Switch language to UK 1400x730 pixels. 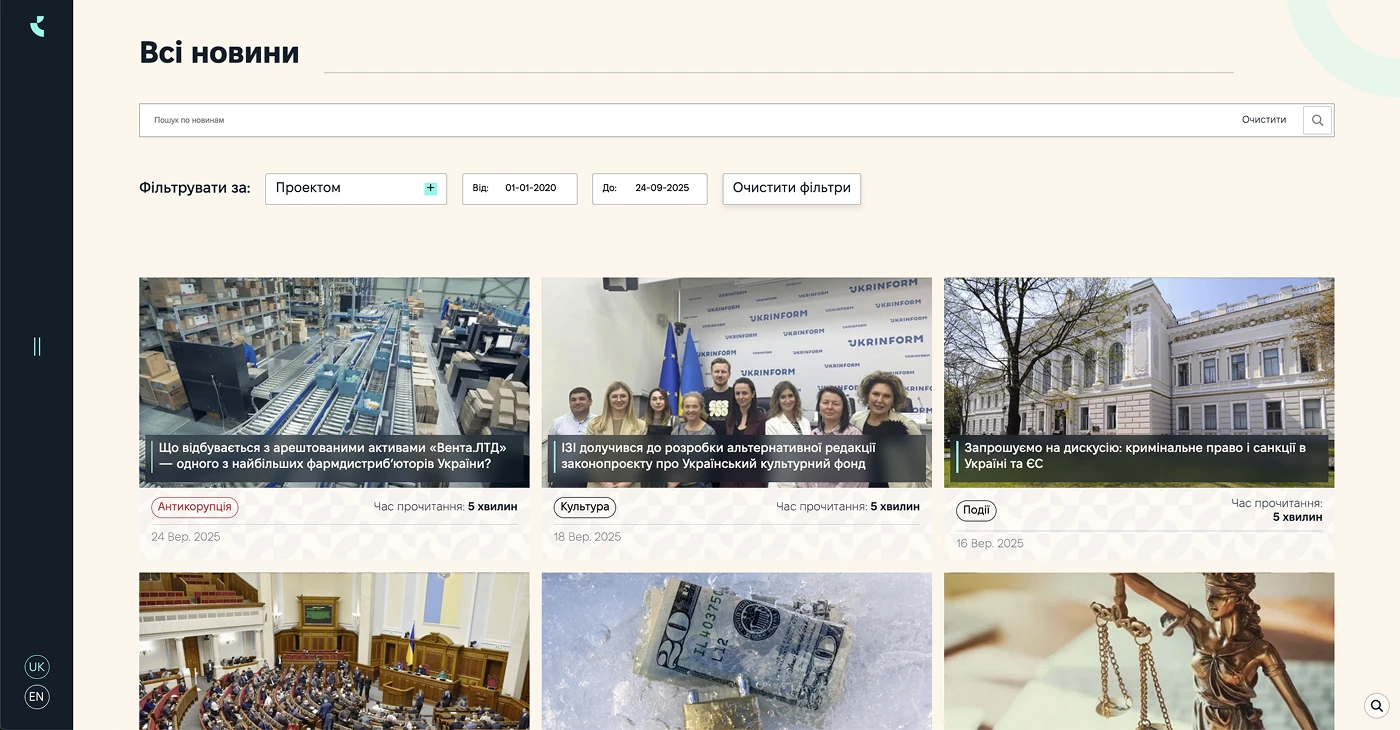pos(37,667)
